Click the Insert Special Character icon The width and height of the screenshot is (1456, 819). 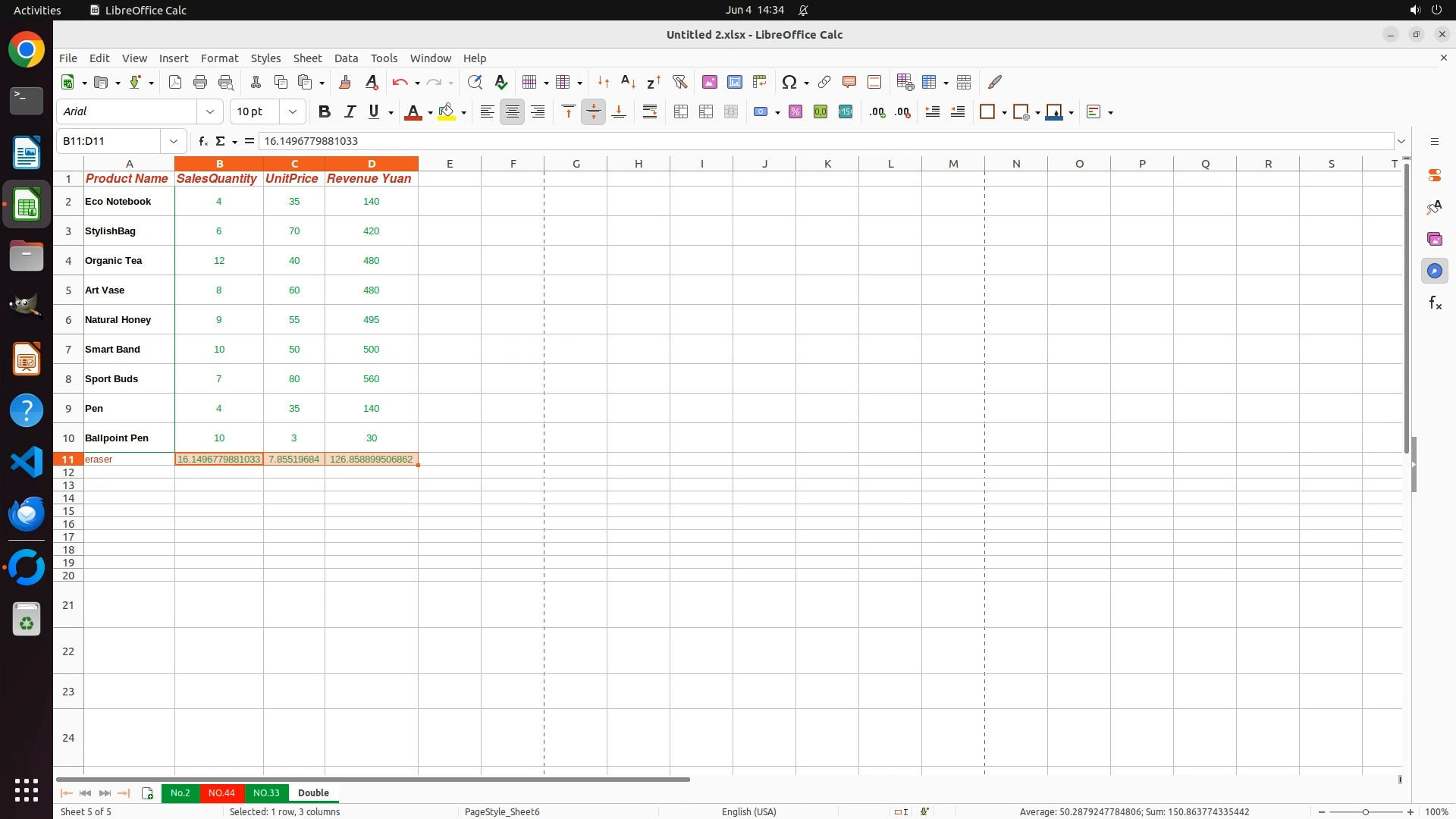(789, 82)
